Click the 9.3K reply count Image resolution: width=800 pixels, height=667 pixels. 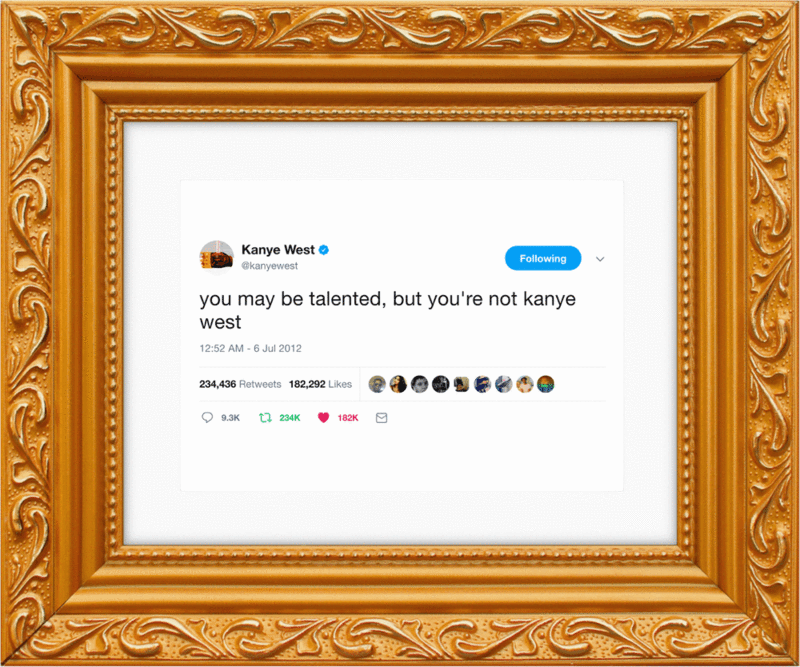point(230,418)
